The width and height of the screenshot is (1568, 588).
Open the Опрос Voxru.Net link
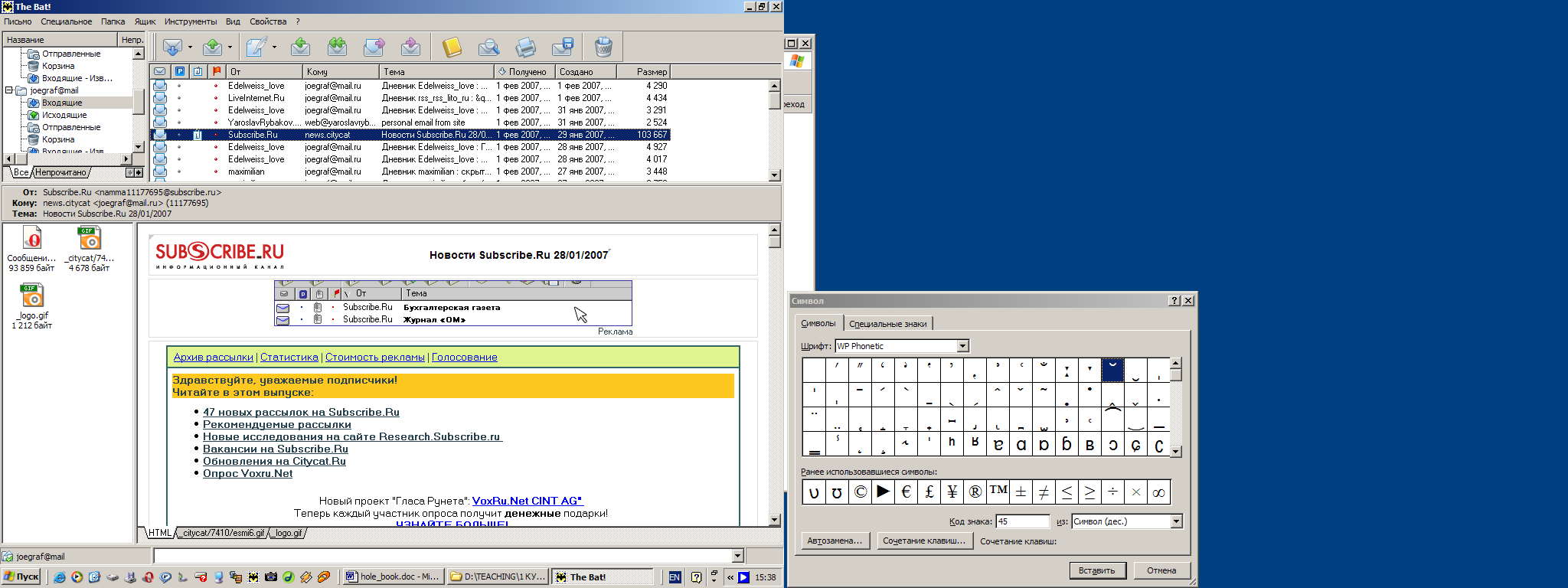click(247, 473)
